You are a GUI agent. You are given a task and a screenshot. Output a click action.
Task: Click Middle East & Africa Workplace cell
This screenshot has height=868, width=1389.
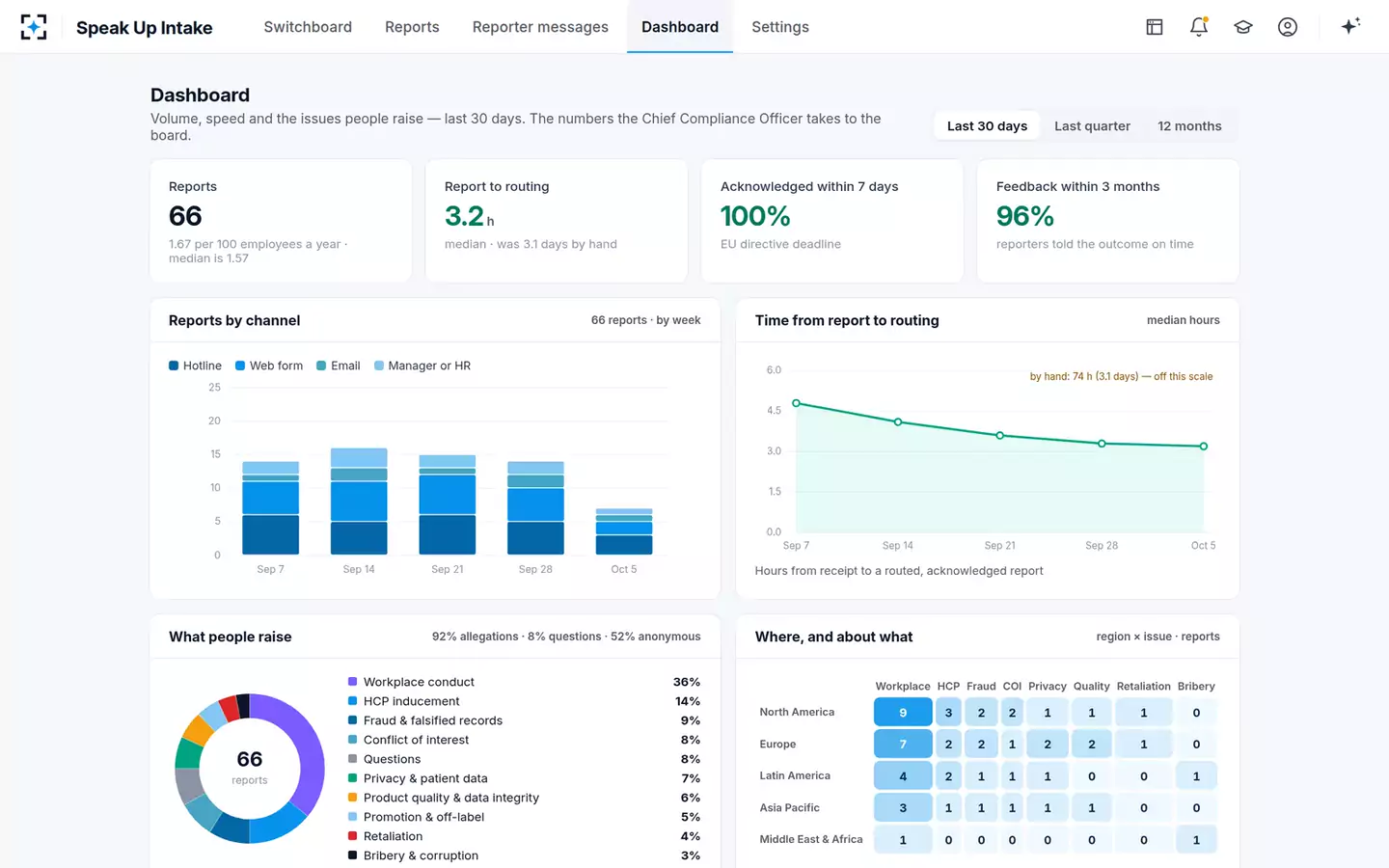(x=903, y=840)
